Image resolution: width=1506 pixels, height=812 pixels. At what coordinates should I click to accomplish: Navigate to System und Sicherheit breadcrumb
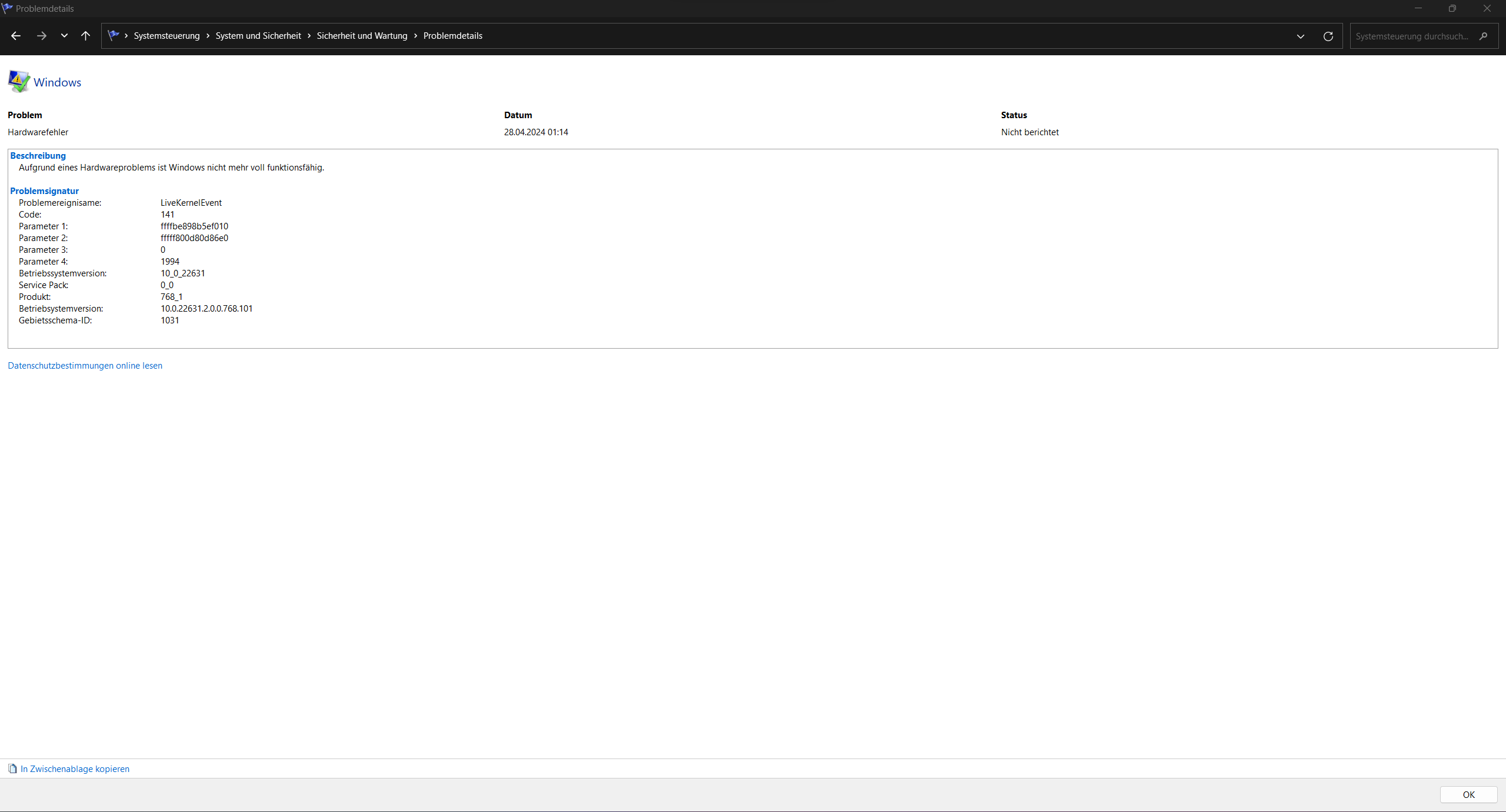pos(258,36)
